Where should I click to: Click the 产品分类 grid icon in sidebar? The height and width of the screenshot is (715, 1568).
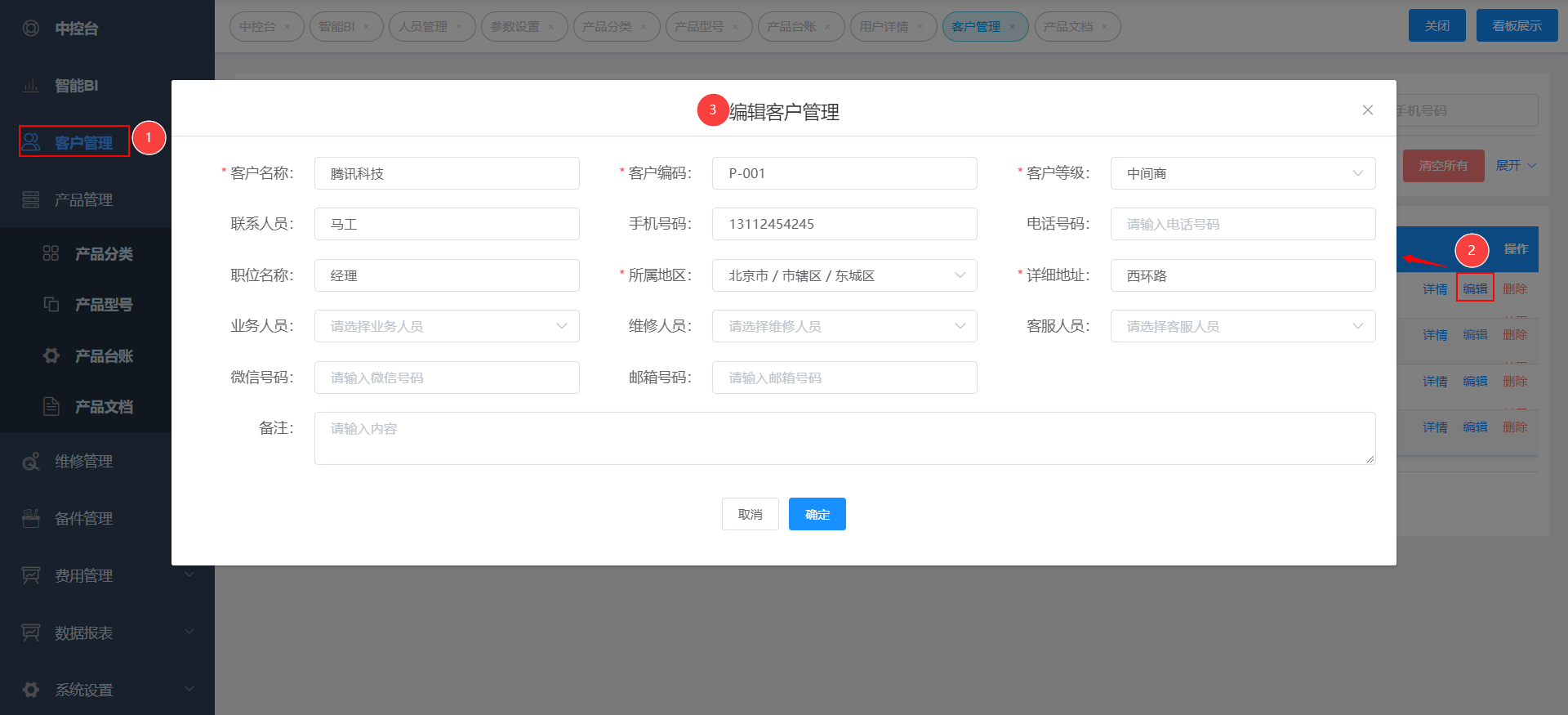(x=51, y=254)
